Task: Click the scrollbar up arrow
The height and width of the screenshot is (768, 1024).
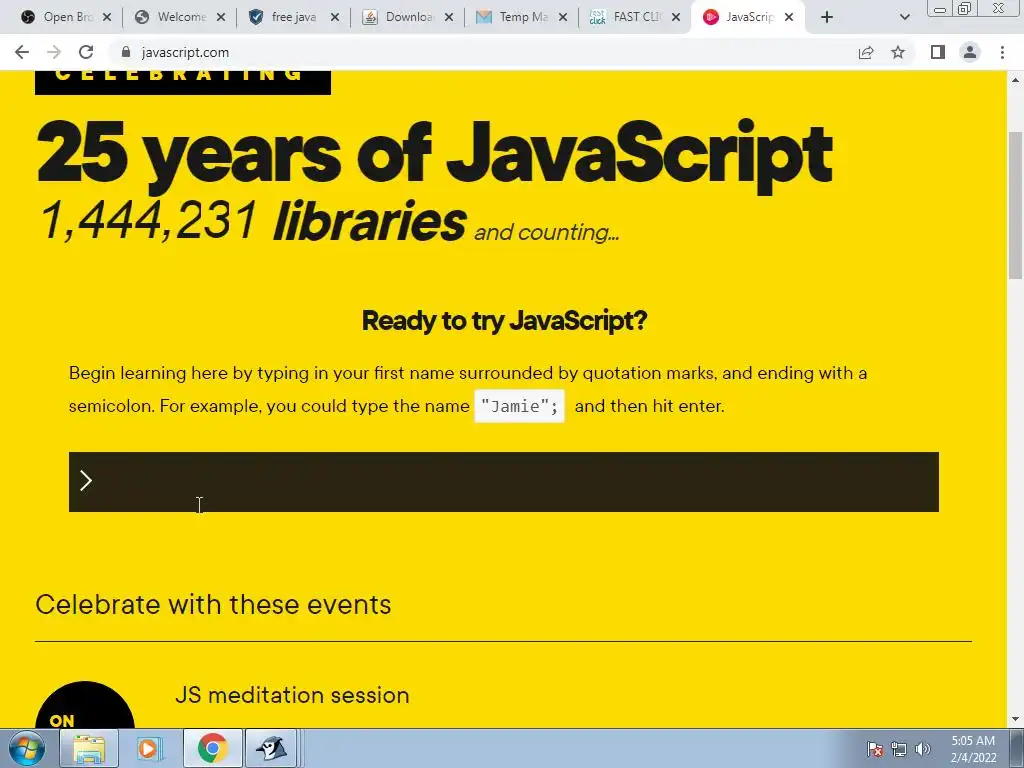Action: click(1016, 80)
